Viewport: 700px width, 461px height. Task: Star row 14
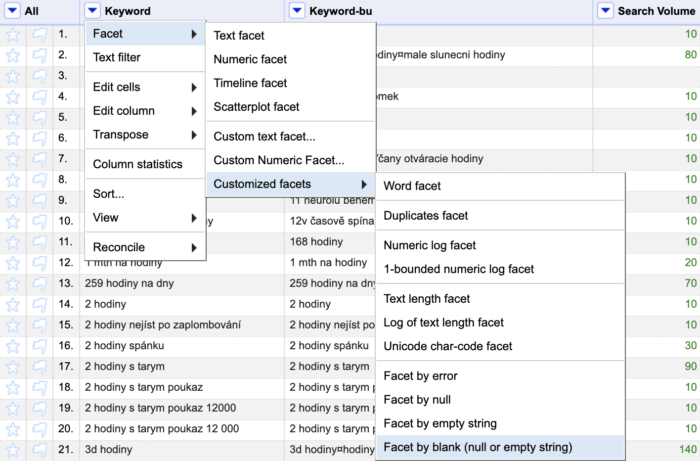(x=13, y=304)
